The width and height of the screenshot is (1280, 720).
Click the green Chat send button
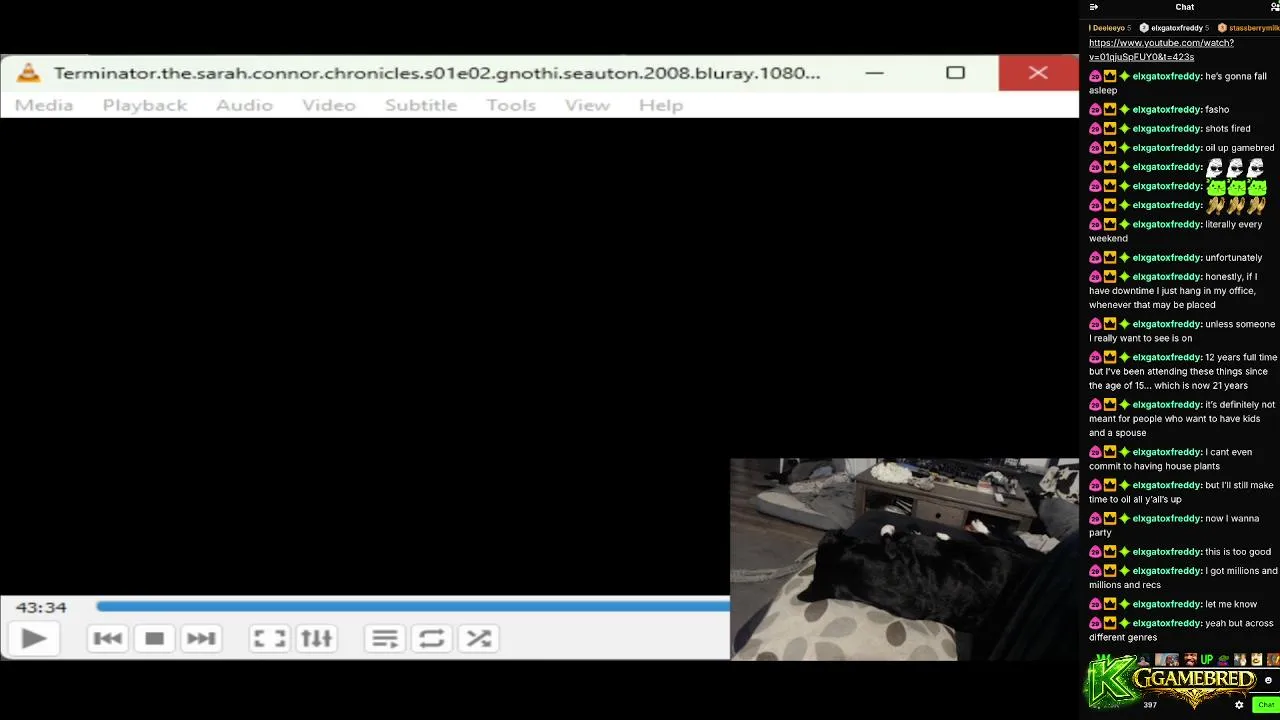tap(1266, 705)
